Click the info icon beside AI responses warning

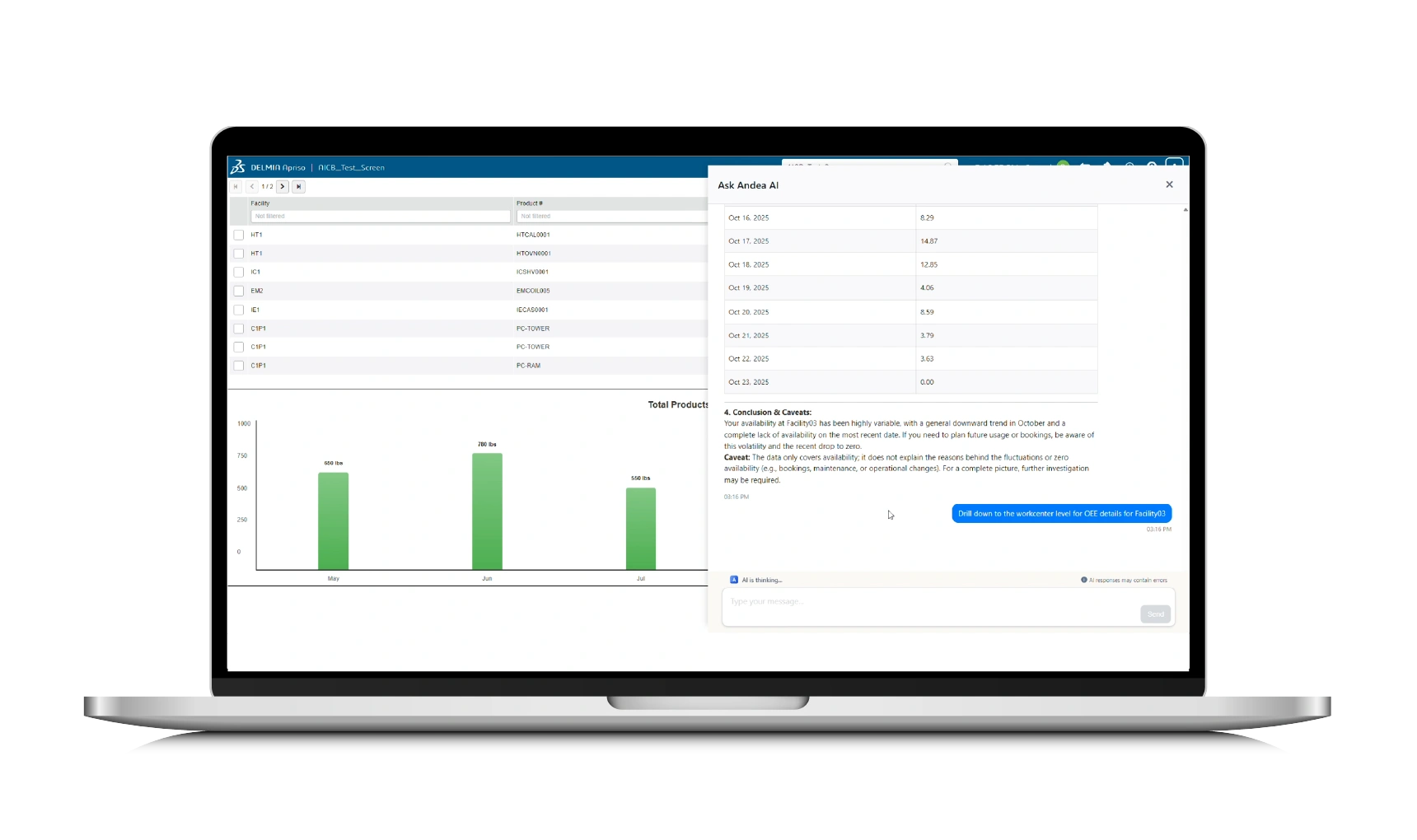pos(1083,580)
